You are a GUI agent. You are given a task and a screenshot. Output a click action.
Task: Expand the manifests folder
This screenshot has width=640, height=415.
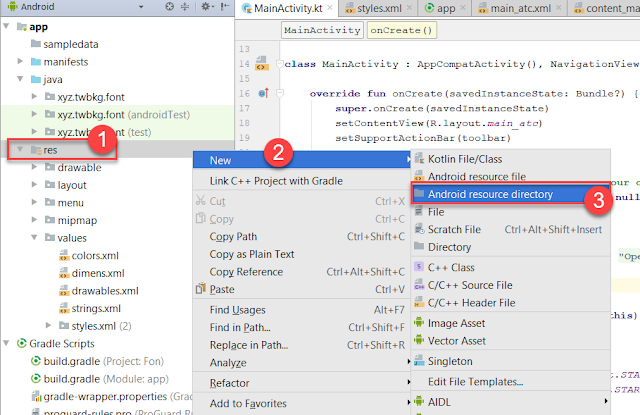click(x=20, y=62)
